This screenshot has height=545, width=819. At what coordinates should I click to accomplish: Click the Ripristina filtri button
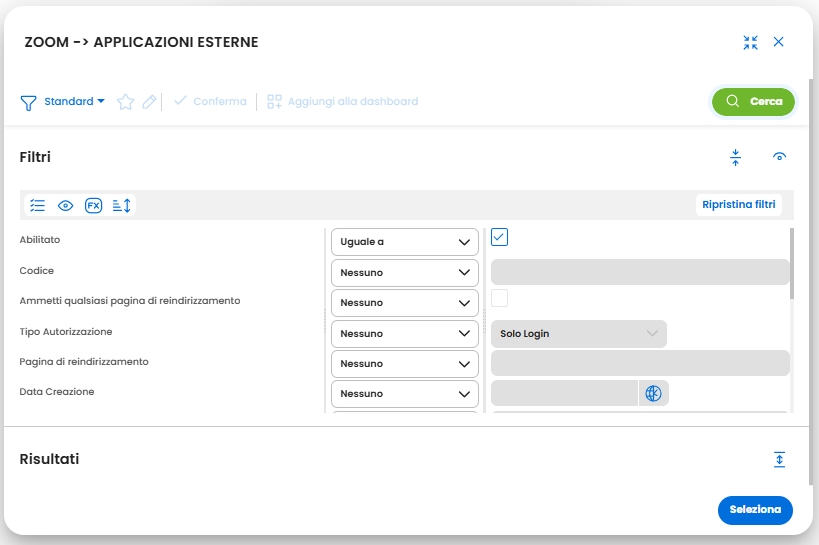[739, 205]
